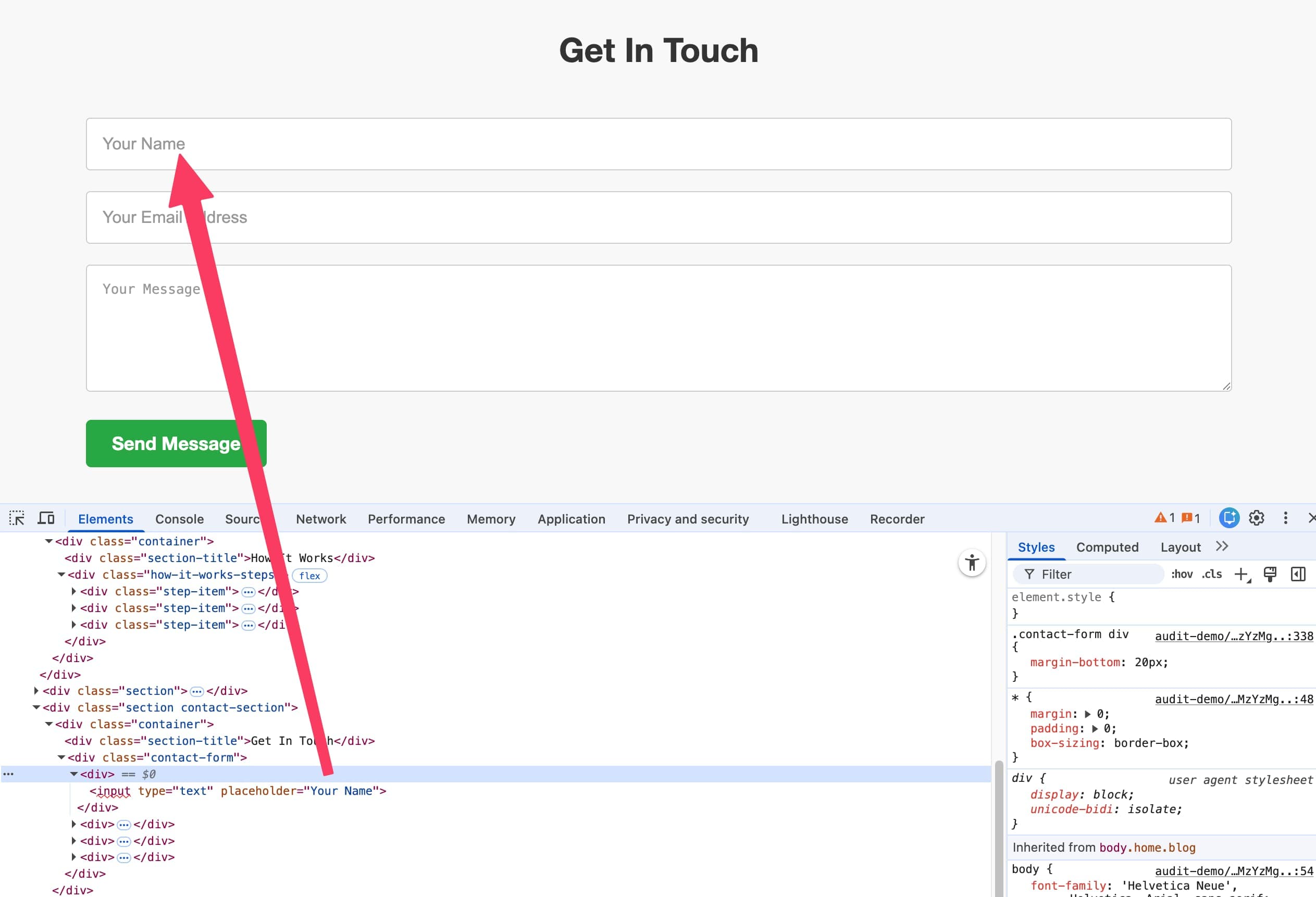The image size is (1316, 897).
Task: Click the rendering emulations paintbrush icon
Action: pyautogui.click(x=1271, y=574)
